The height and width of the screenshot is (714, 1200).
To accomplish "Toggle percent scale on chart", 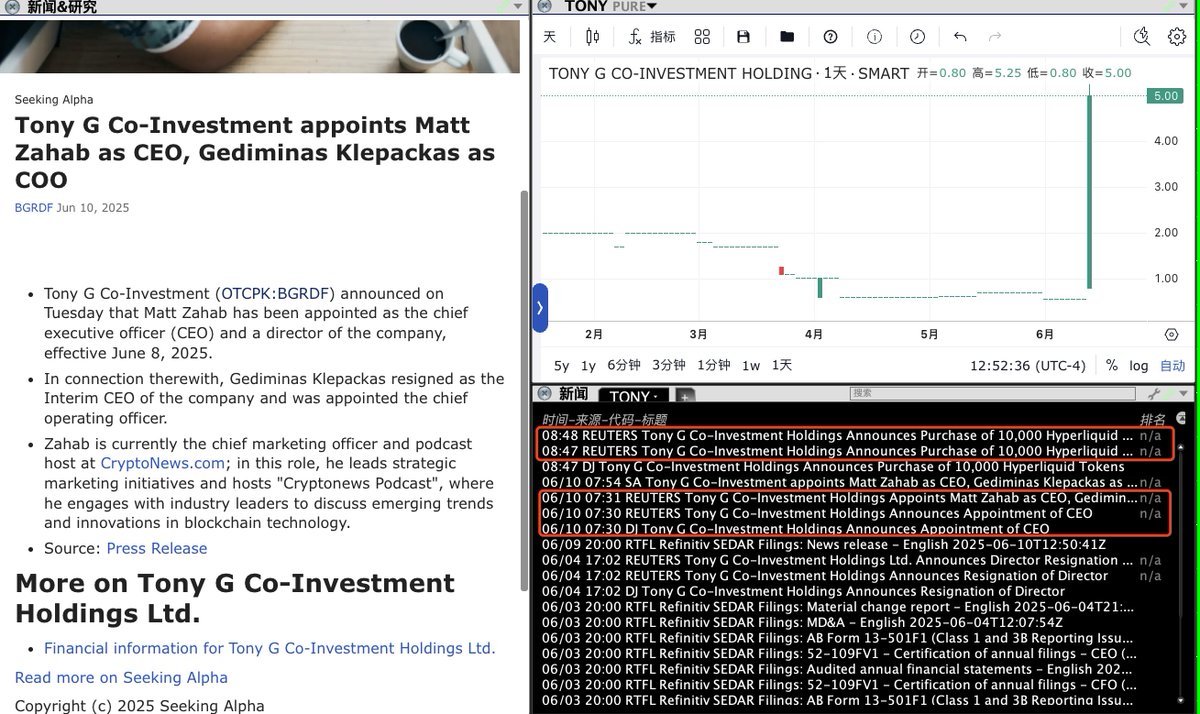I will coord(1112,366).
